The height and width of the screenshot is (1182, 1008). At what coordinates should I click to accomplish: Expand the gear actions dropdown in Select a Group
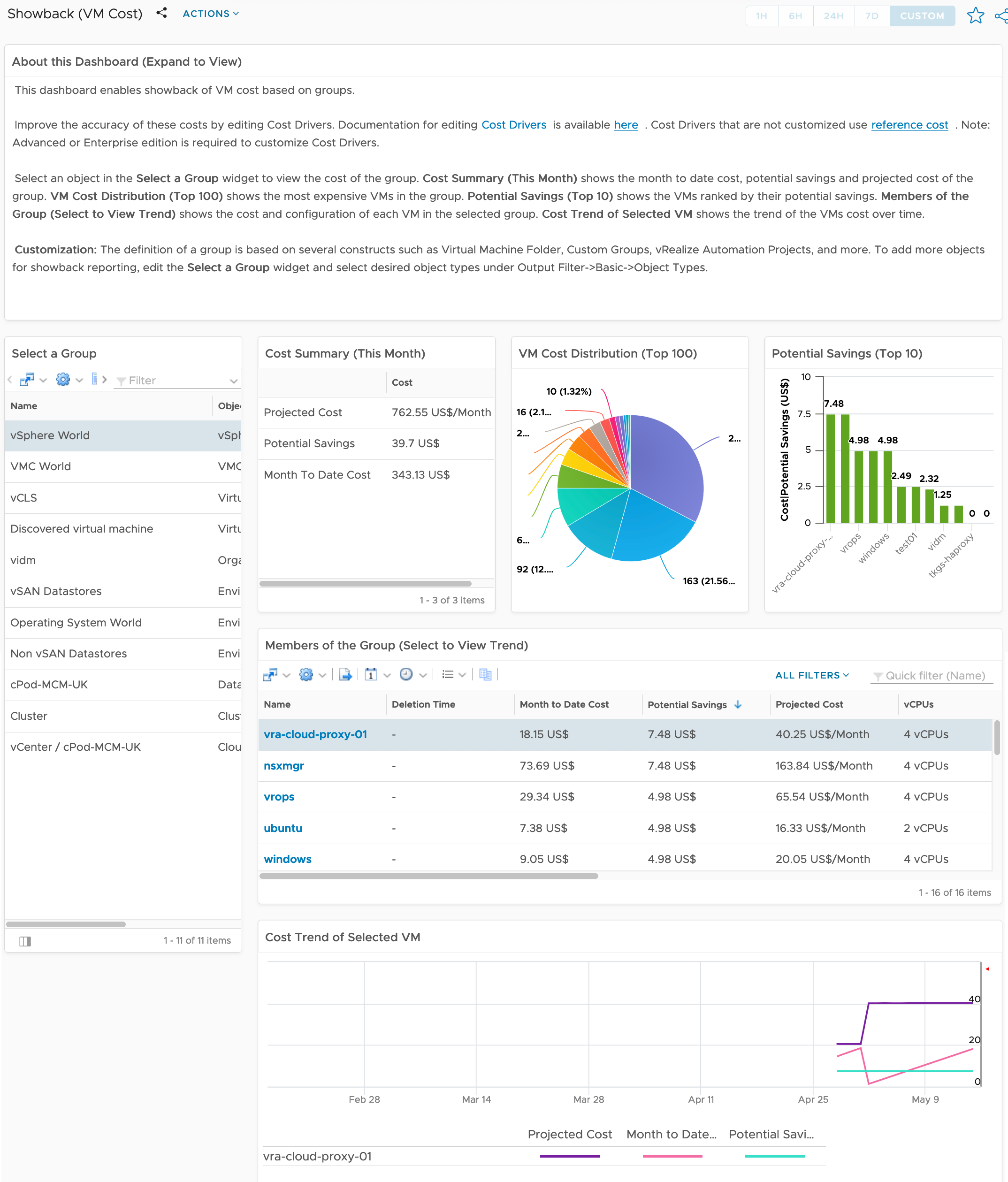pyautogui.click(x=79, y=381)
